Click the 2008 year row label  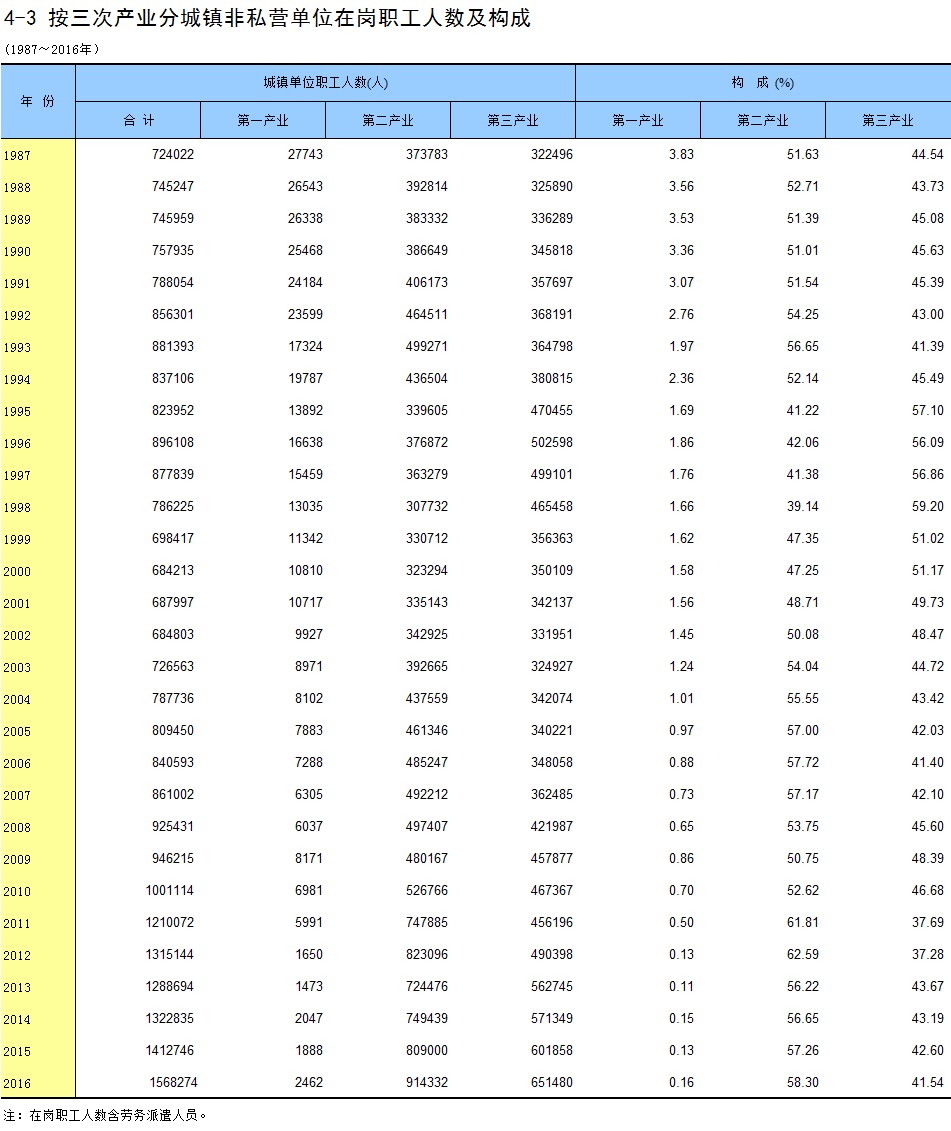pos(17,827)
